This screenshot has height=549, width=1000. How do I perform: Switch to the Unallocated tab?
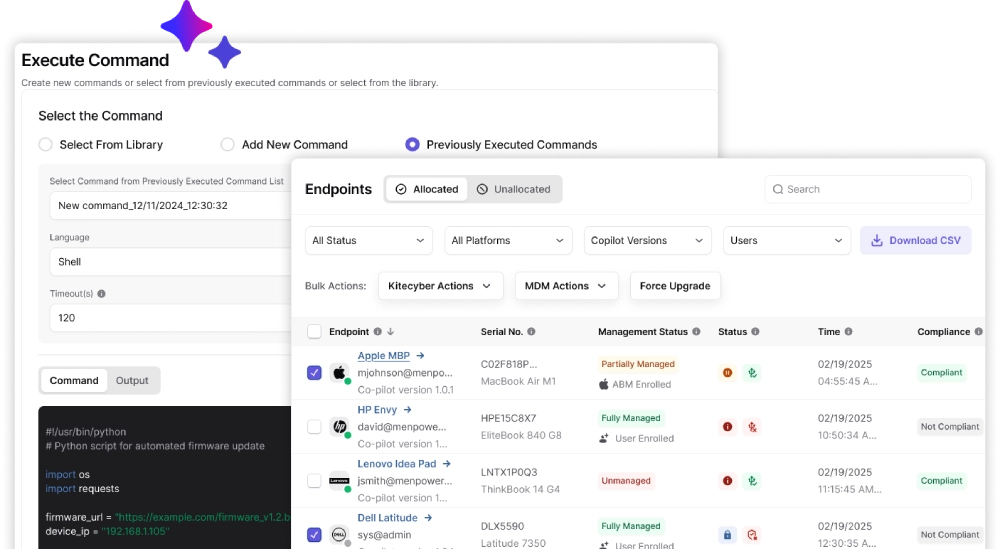point(514,189)
